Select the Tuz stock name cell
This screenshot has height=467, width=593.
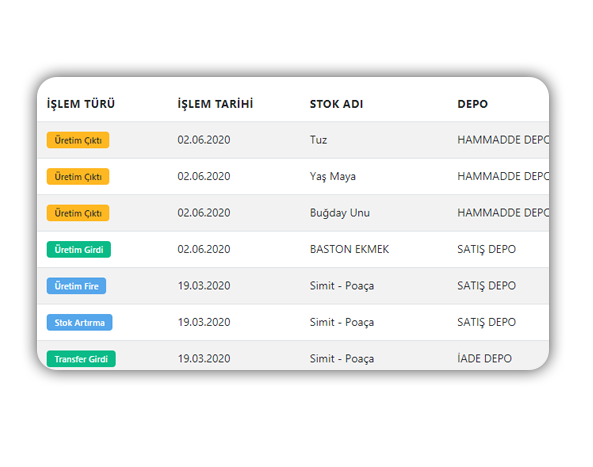click(318, 140)
